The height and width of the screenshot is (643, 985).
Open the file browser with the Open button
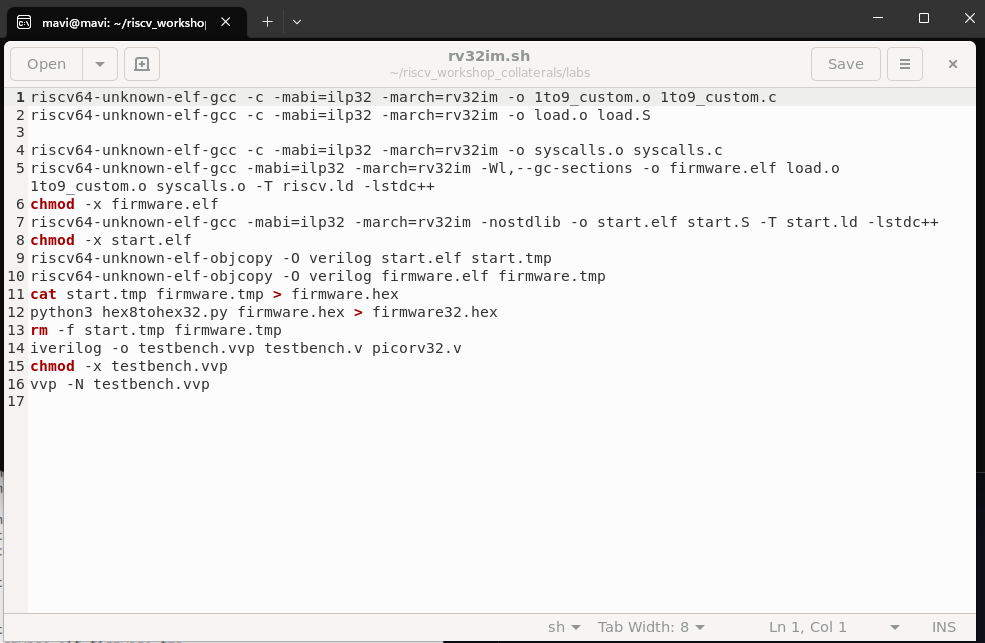(x=44, y=63)
